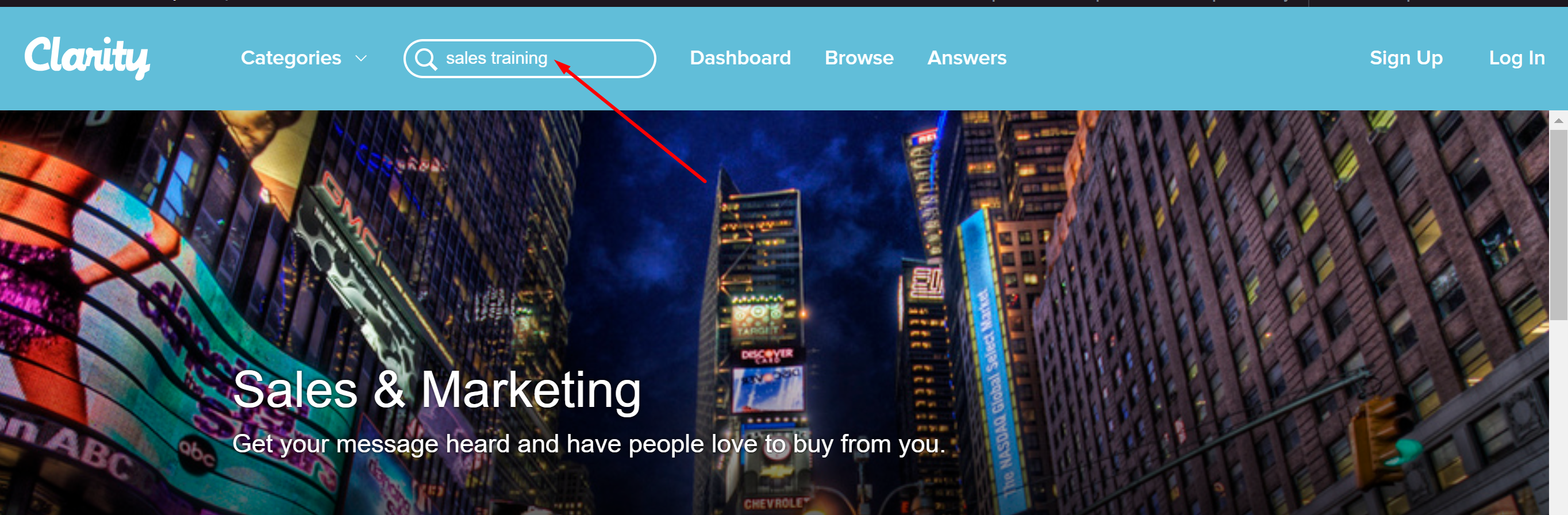This screenshot has height=515, width=1568.
Task: Click the Sign Up link
Action: [1405, 58]
